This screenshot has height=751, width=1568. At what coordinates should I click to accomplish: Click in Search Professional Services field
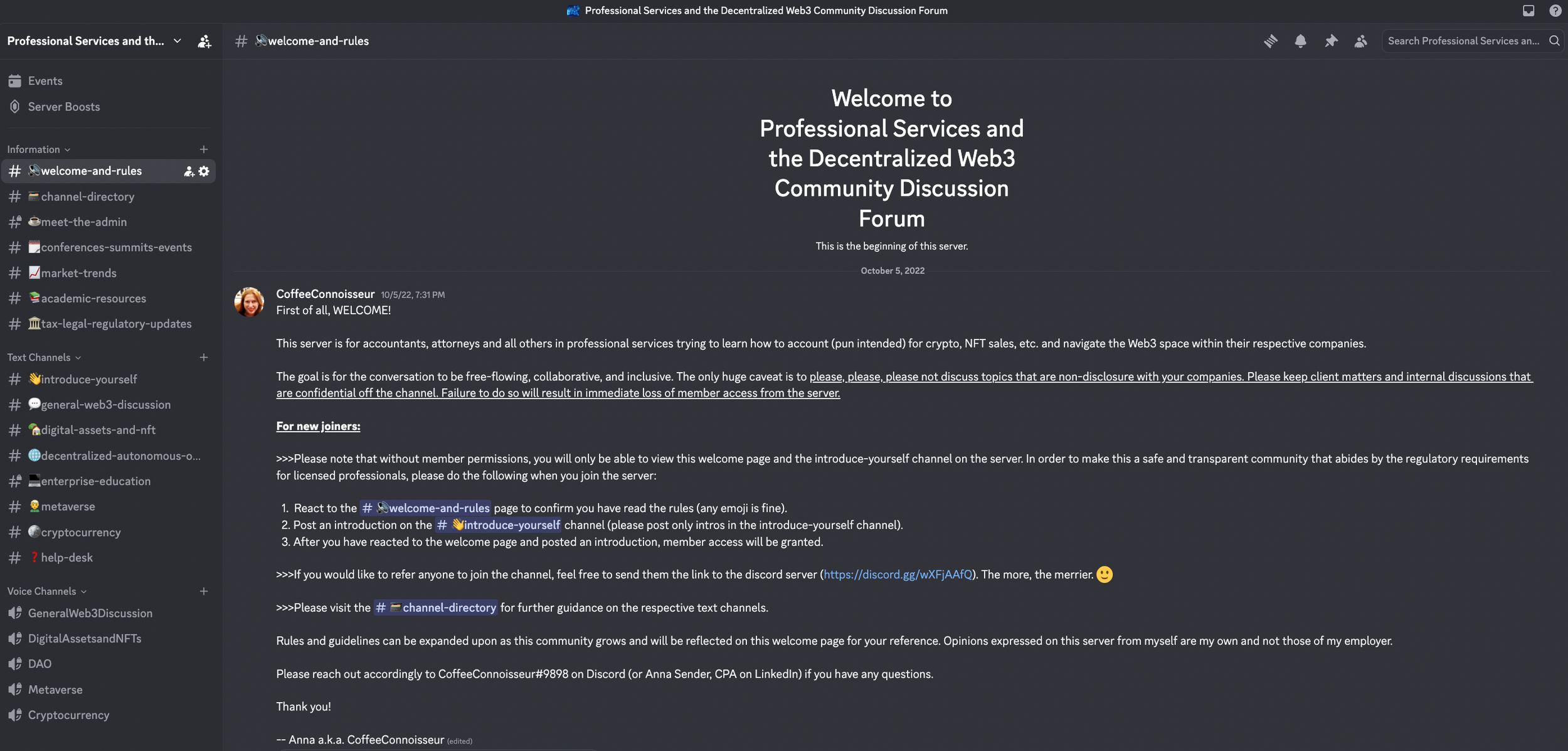pyautogui.click(x=1471, y=41)
